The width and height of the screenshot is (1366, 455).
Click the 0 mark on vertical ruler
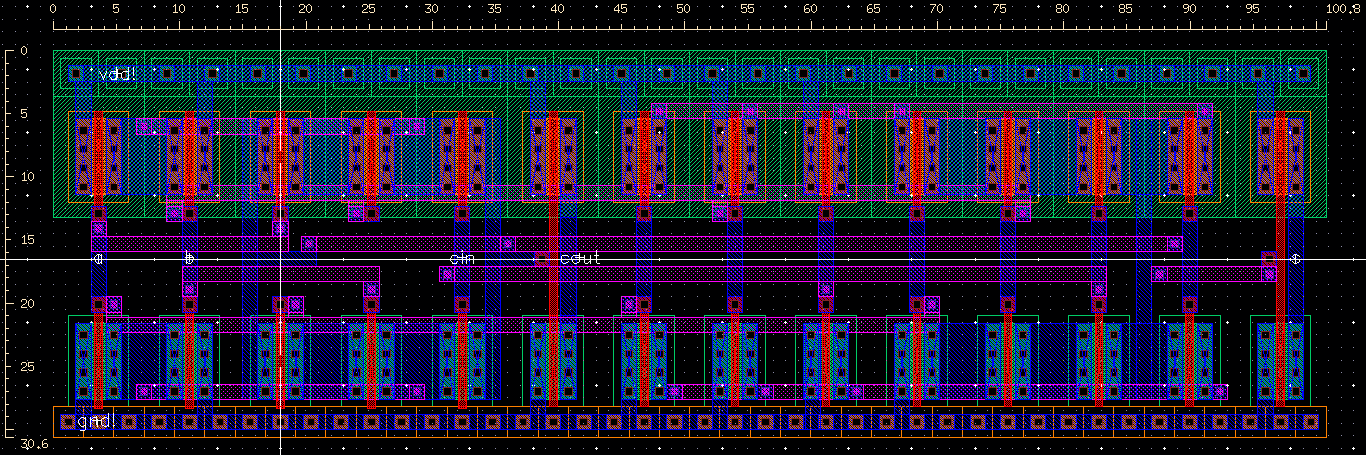pos(24,50)
